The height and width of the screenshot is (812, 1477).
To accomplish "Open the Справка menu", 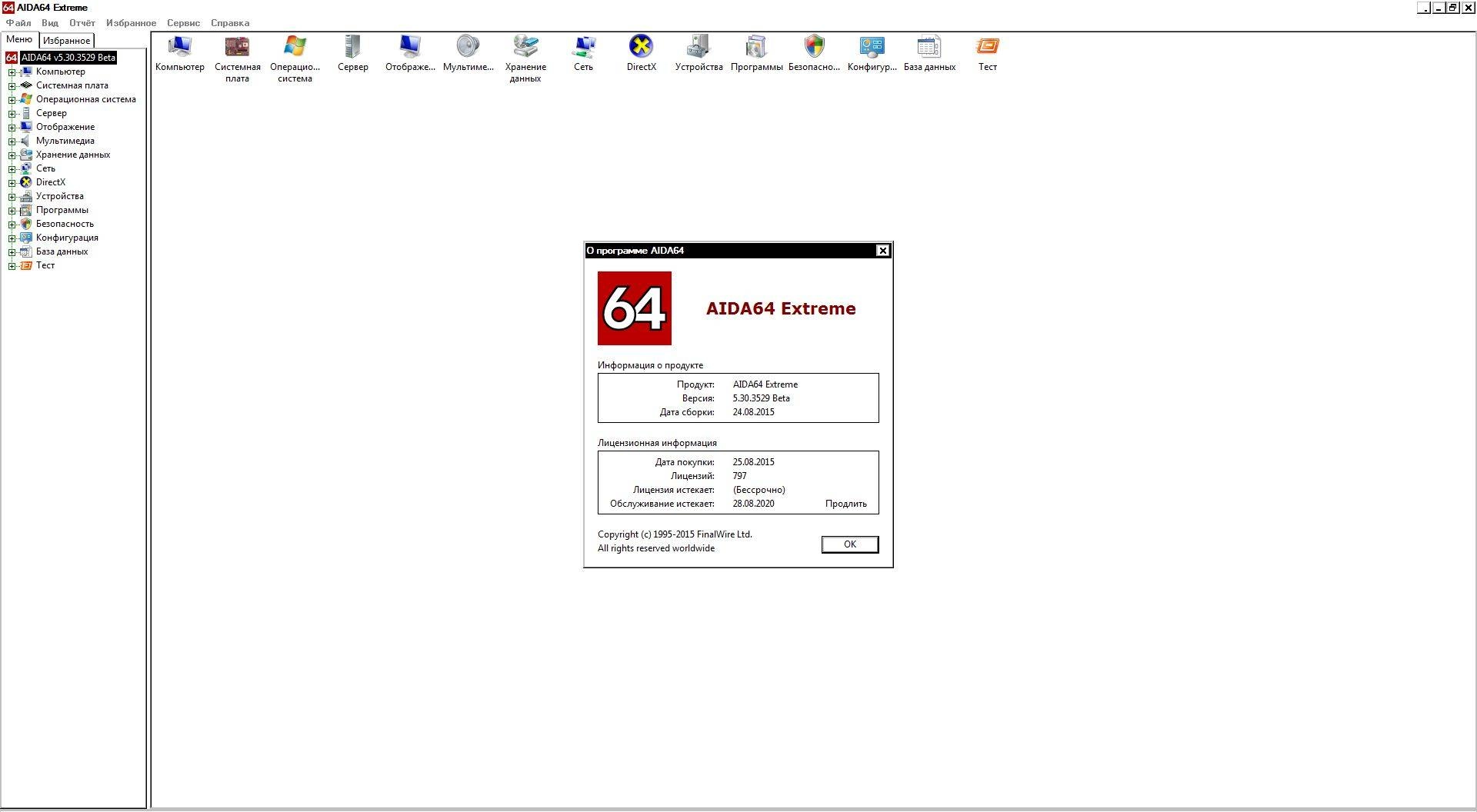I will point(230,23).
